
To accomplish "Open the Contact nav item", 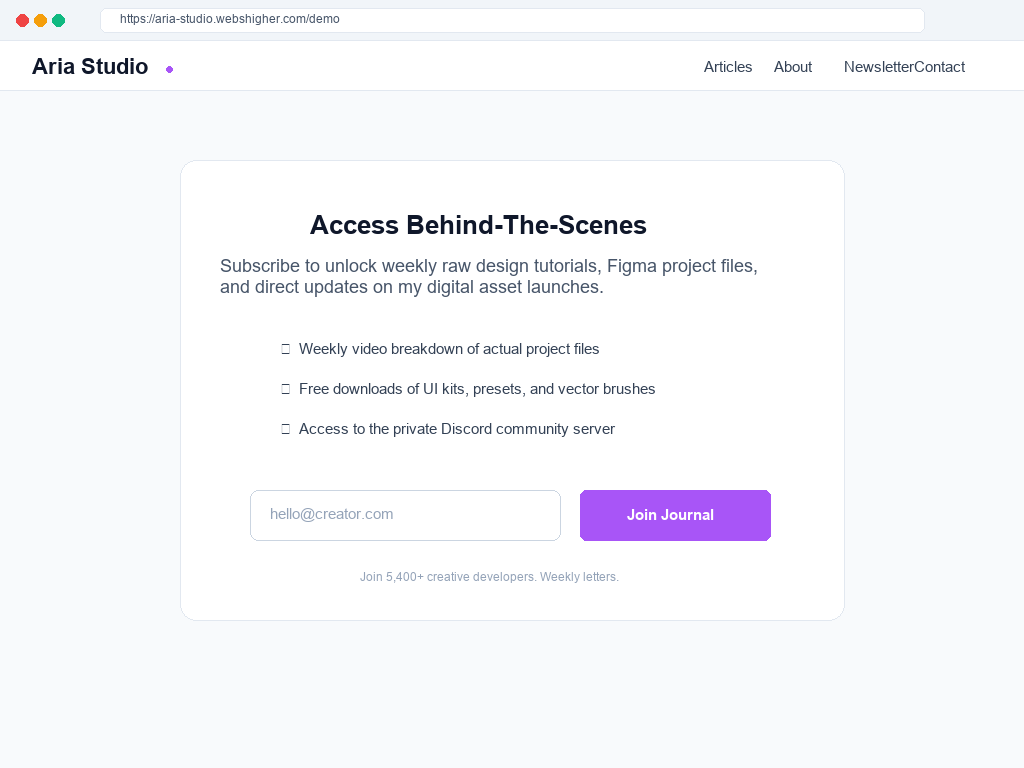I will 940,67.
